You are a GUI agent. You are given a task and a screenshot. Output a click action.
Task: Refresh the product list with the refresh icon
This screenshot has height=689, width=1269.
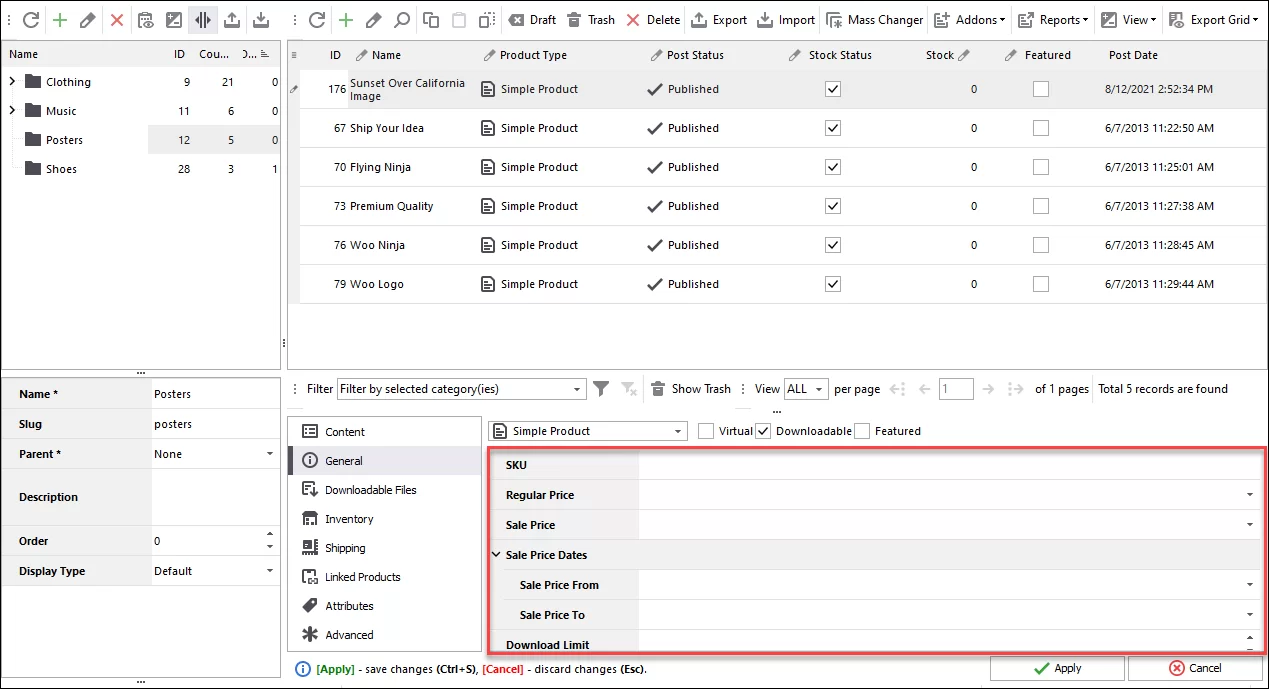pos(318,19)
